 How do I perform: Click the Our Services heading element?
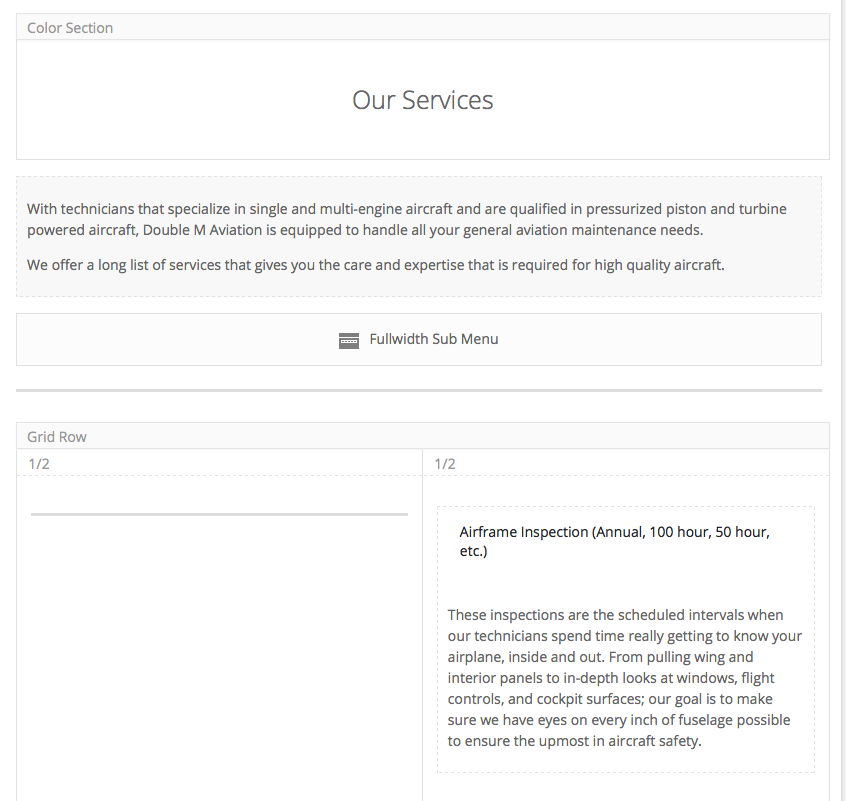click(x=422, y=100)
